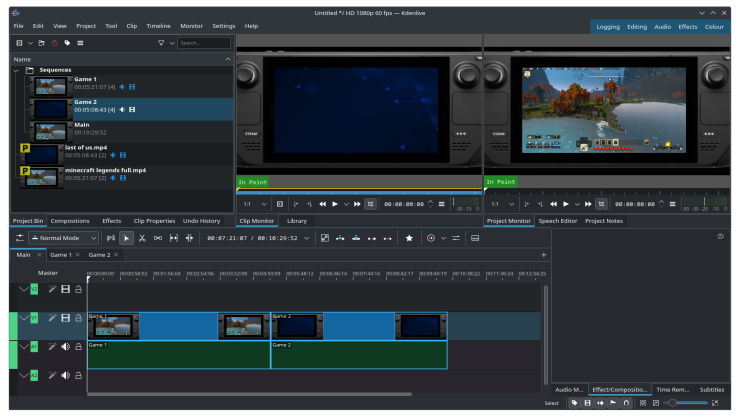Collapse the Sequences folder
The width and height of the screenshot is (740, 420).
tap(17, 71)
